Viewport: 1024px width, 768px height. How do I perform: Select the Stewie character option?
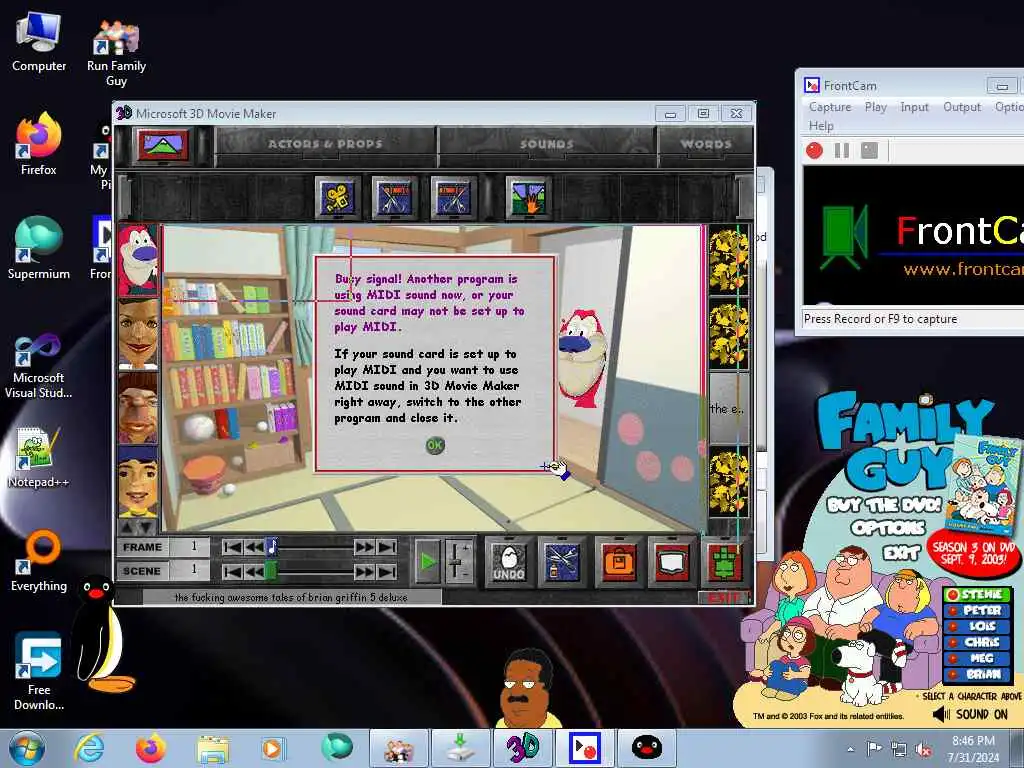coord(977,595)
